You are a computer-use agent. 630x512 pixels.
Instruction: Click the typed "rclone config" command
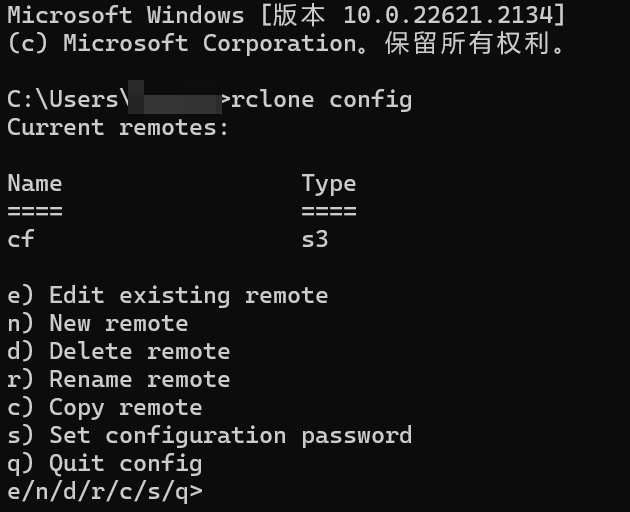click(x=321, y=99)
